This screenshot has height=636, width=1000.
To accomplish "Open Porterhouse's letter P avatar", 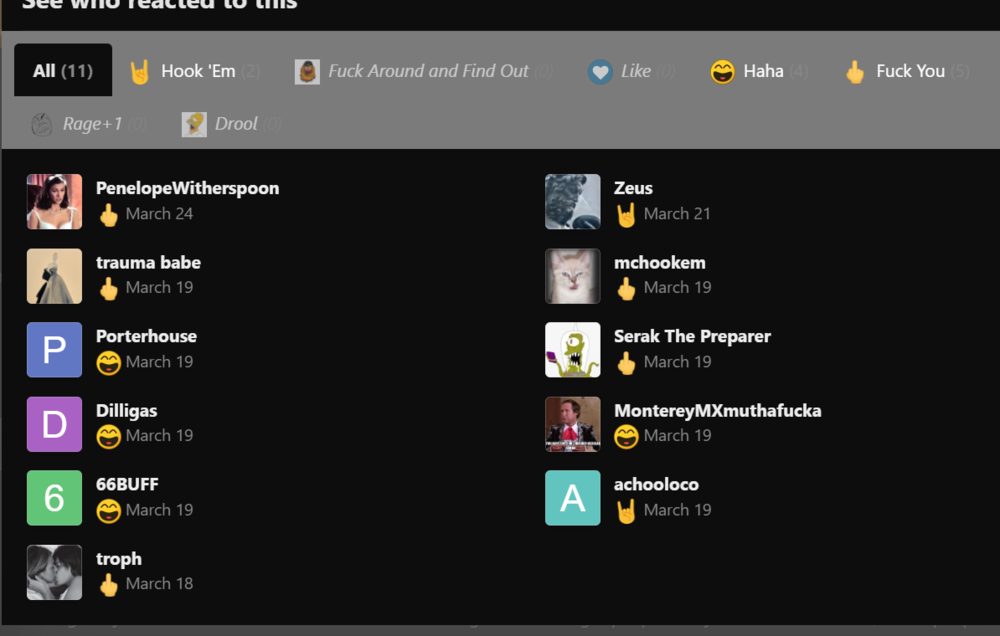I will tap(54, 350).
